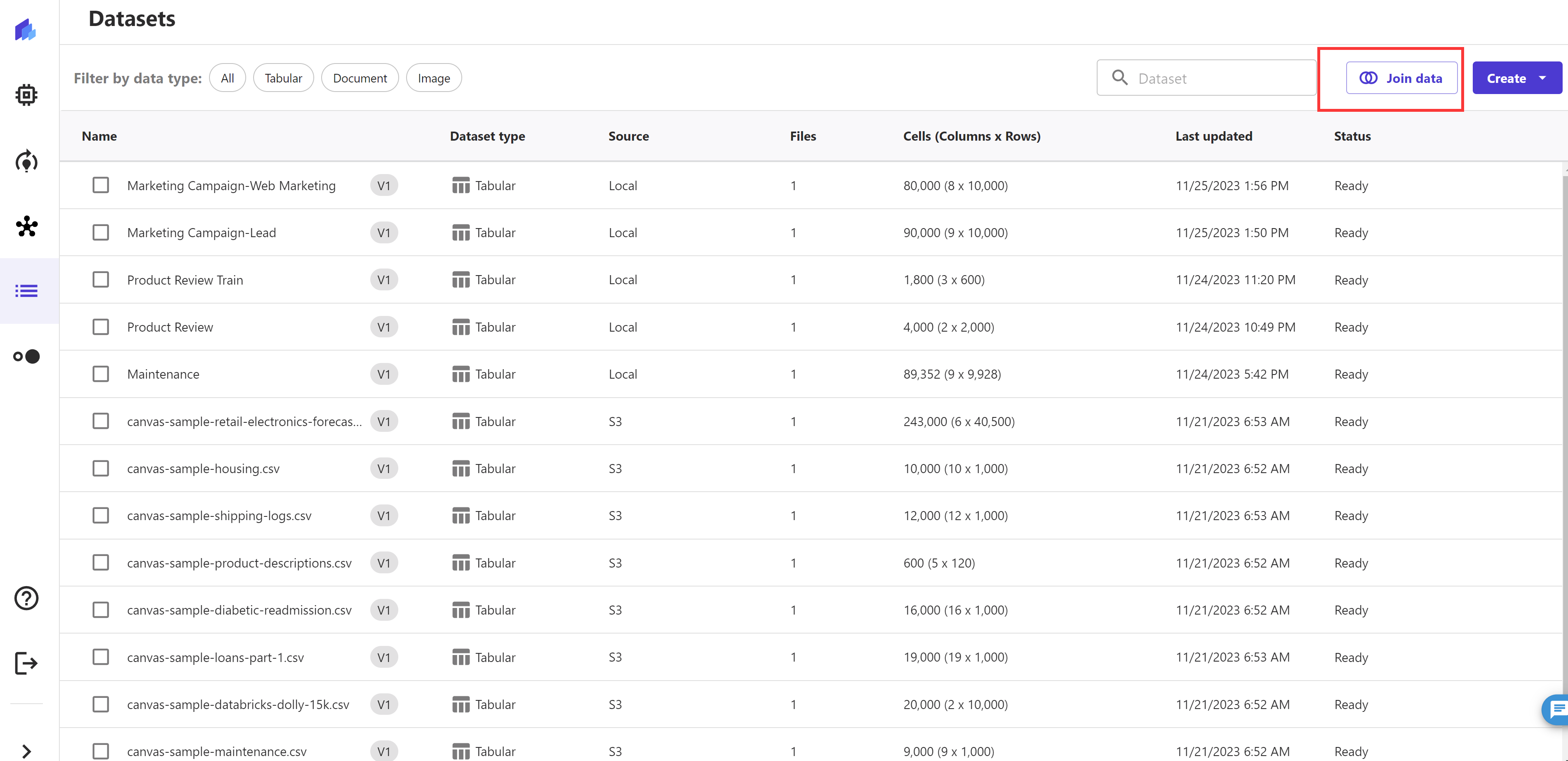Check canvas-sample-product-descriptions.csv checkbox

click(x=101, y=563)
